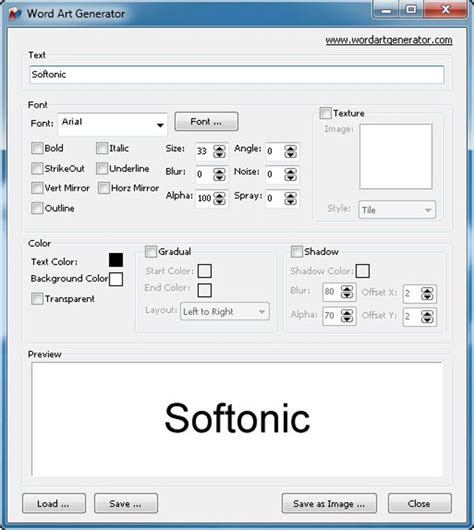Click the shadow Alpha stepper arrows
Screen dimensions: 474x530
(347, 316)
